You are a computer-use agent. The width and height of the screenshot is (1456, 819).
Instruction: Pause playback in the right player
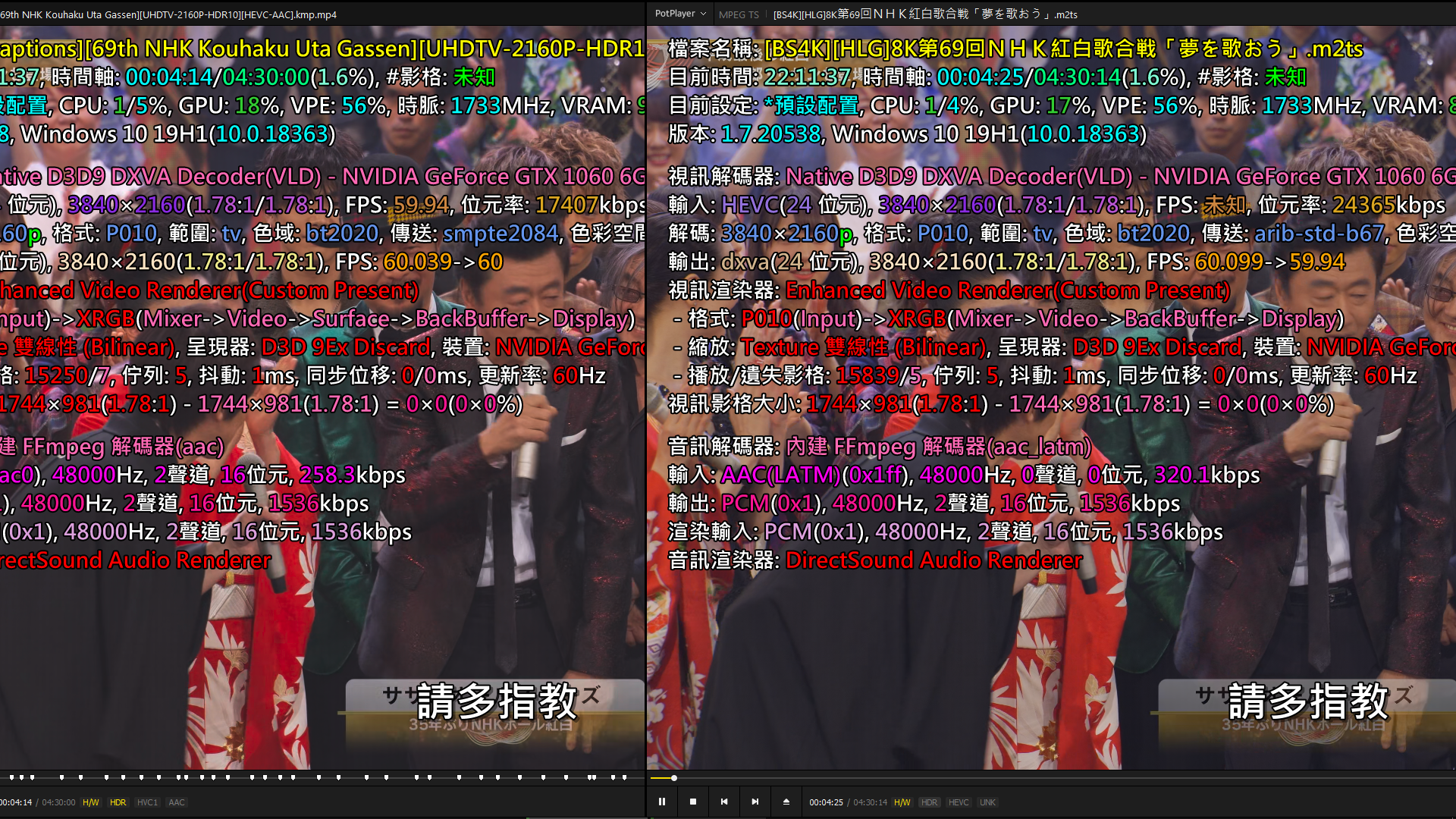pyautogui.click(x=662, y=802)
